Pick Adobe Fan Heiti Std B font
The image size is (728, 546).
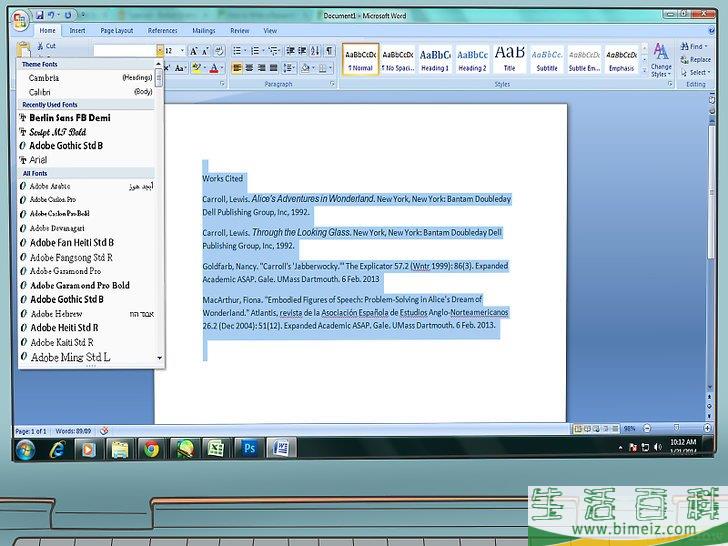[x=86, y=243]
